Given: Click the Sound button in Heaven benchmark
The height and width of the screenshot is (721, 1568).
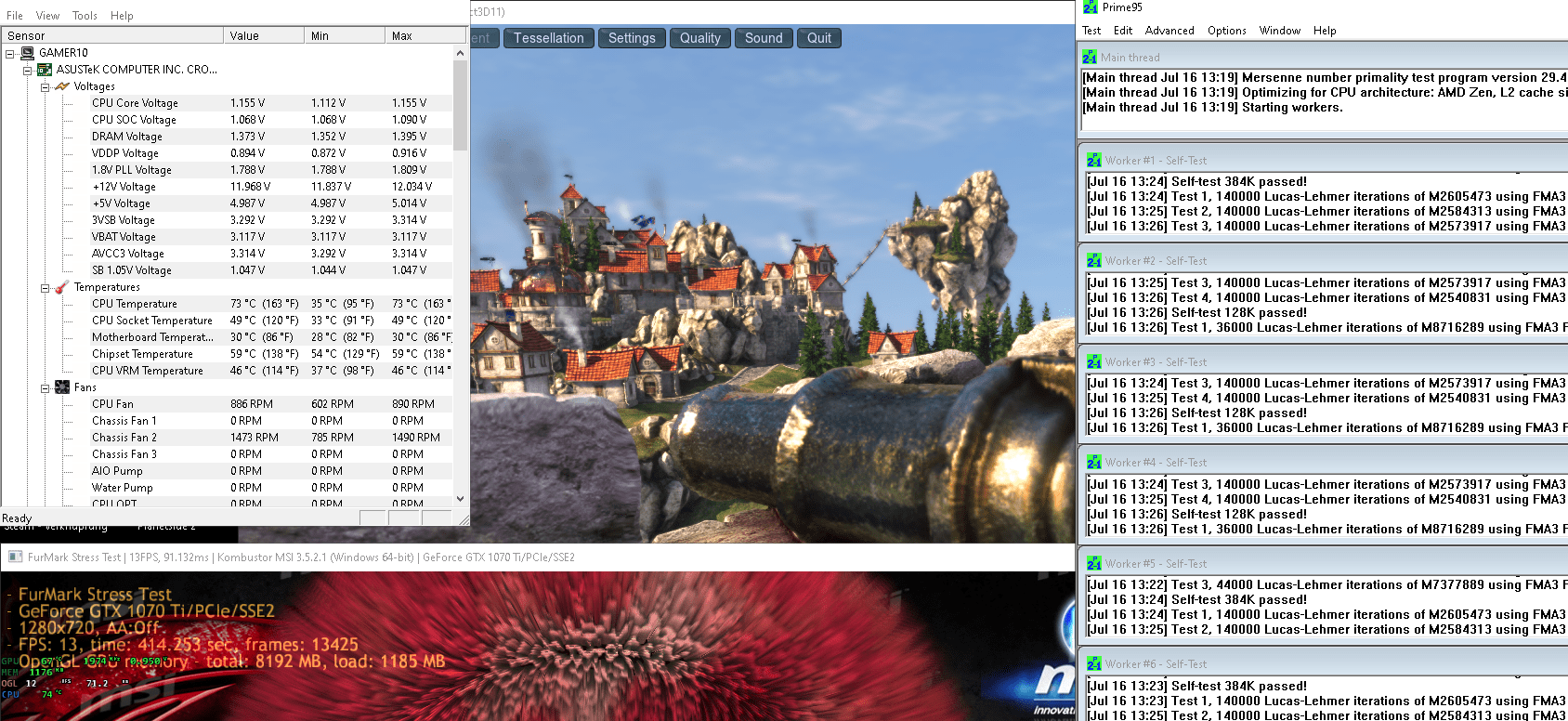Looking at the screenshot, I should [764, 38].
